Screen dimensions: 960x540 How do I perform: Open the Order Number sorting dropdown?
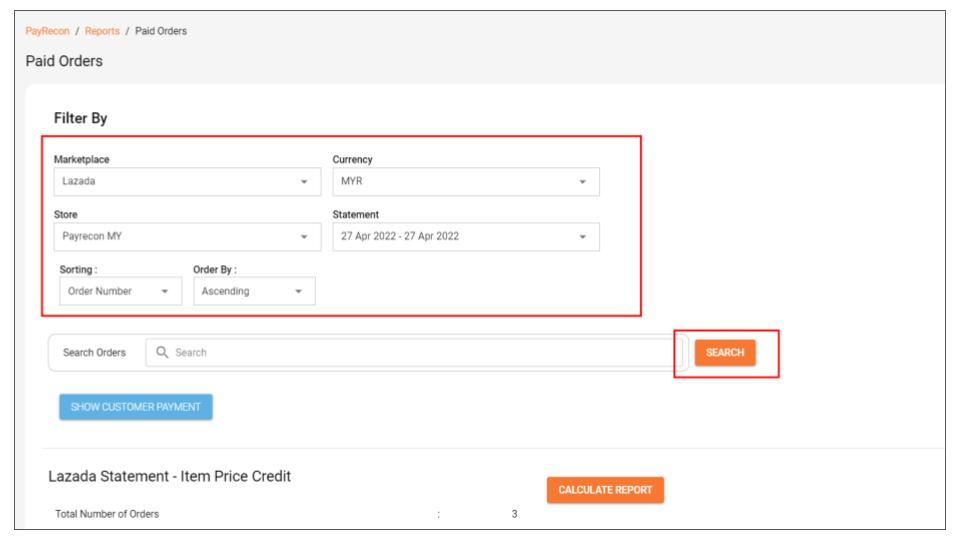(x=121, y=291)
